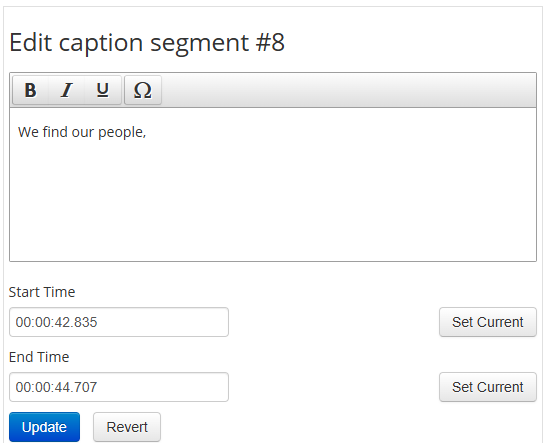This screenshot has height=443, width=551.
Task: Toggle bold formatting in the caption editor
Action: coord(30,90)
